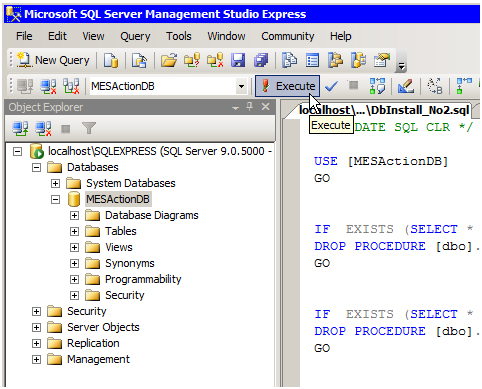This screenshot has height=389, width=482.
Task: Click the New Query button
Action: (x=53, y=60)
